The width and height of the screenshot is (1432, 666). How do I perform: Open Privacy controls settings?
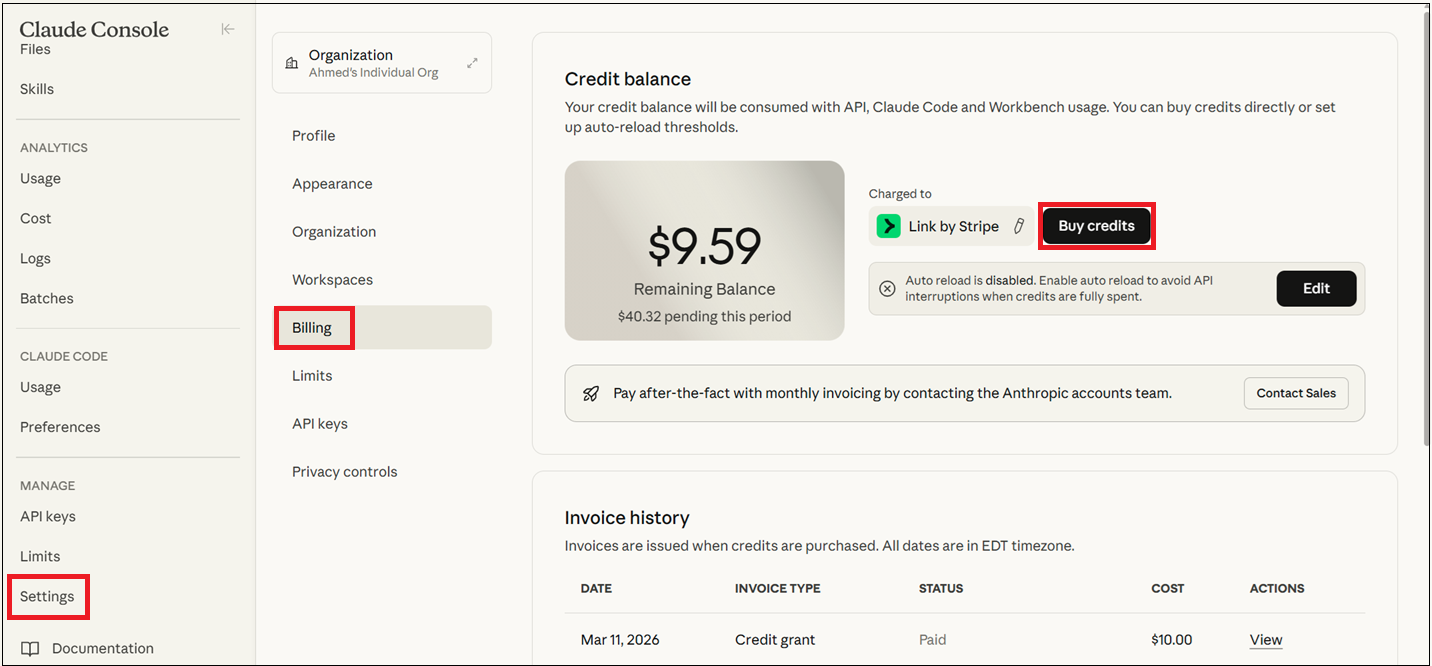click(344, 472)
